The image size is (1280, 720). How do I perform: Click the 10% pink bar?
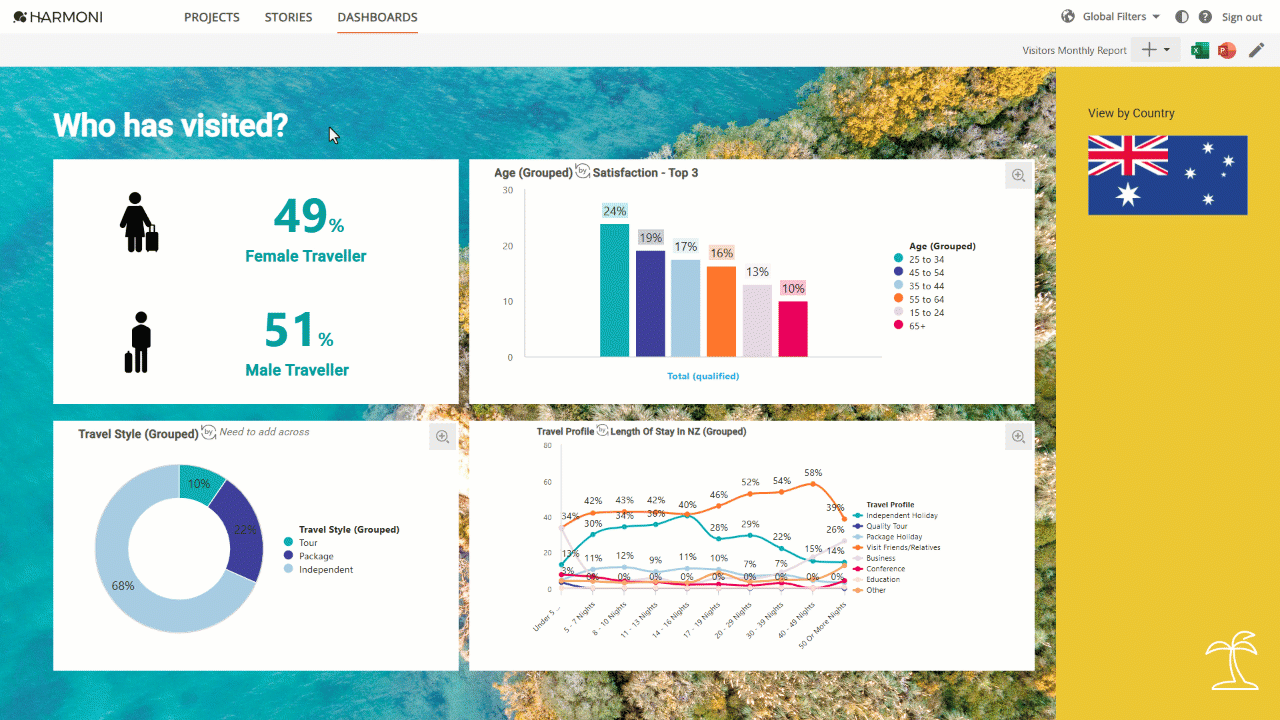coord(792,329)
